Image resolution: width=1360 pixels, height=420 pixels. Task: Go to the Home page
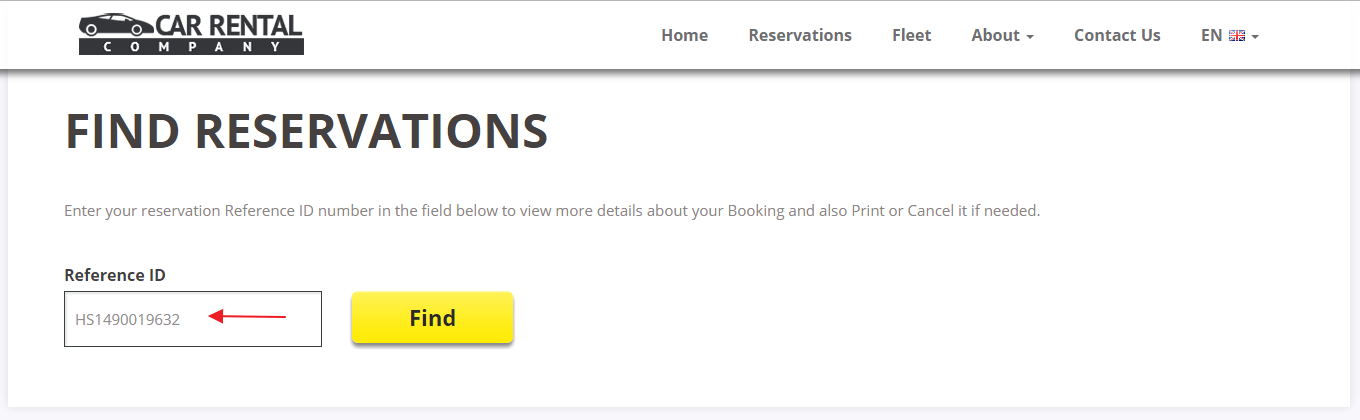(x=684, y=35)
